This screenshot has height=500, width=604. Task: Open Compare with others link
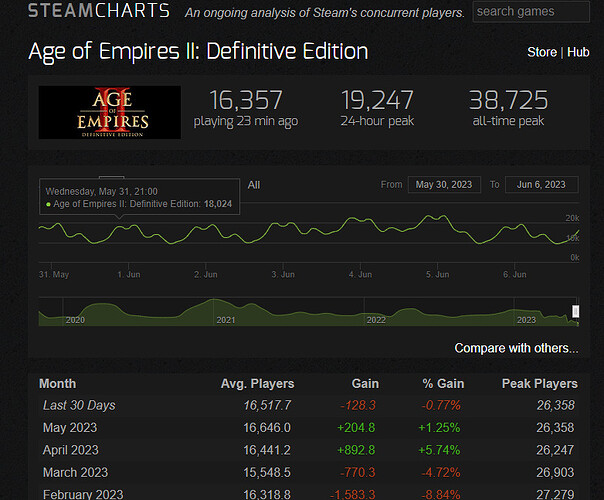[x=516, y=348]
